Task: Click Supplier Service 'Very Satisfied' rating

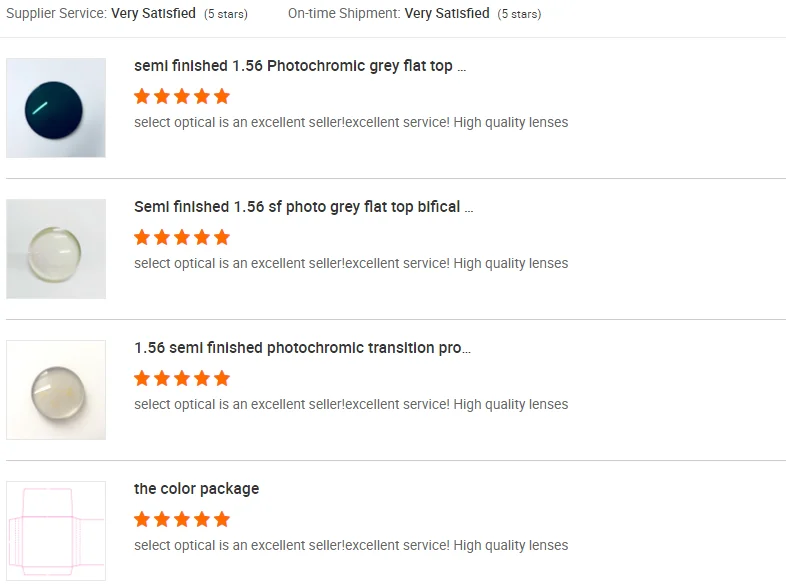Action: tap(153, 14)
